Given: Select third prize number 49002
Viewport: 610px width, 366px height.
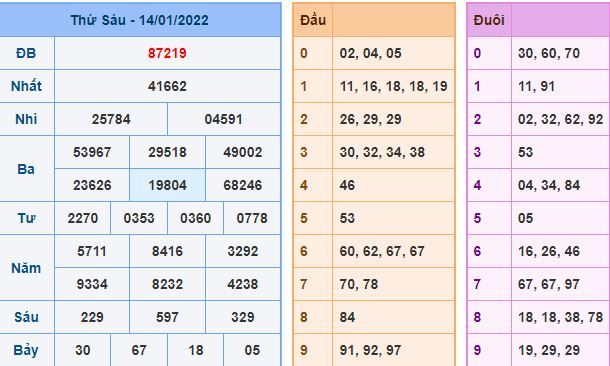Looking at the screenshot, I should [243, 152].
